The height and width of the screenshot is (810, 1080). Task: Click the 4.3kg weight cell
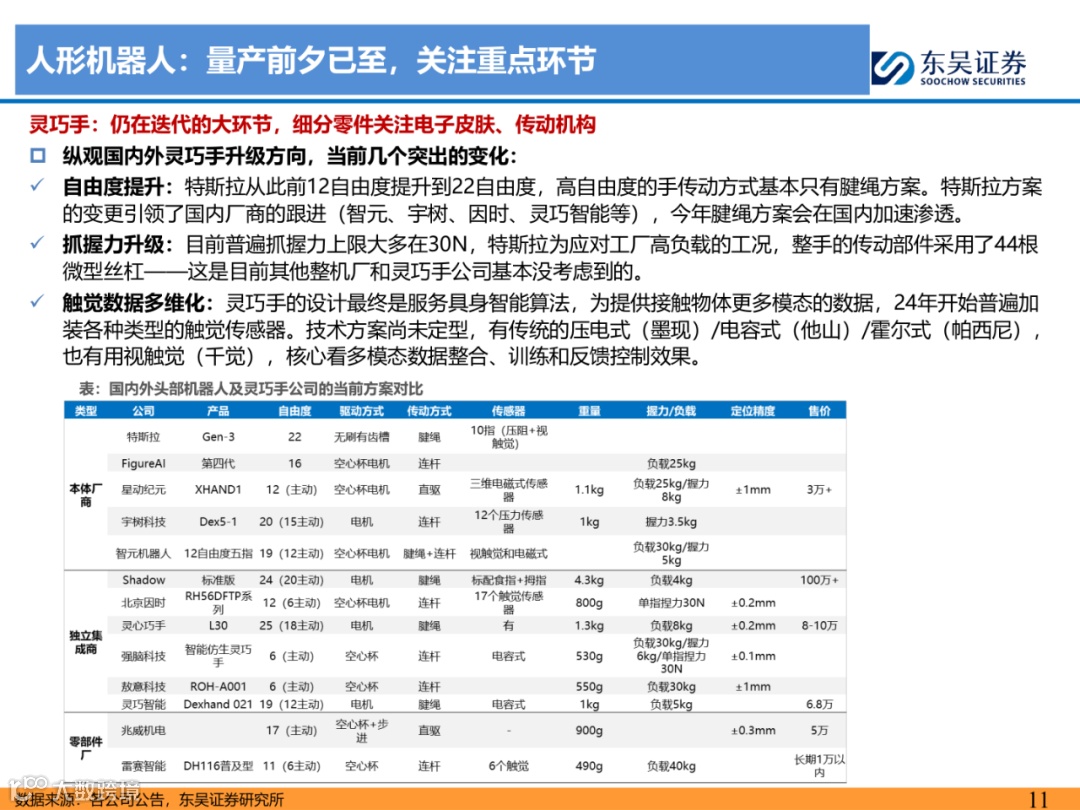tap(590, 580)
